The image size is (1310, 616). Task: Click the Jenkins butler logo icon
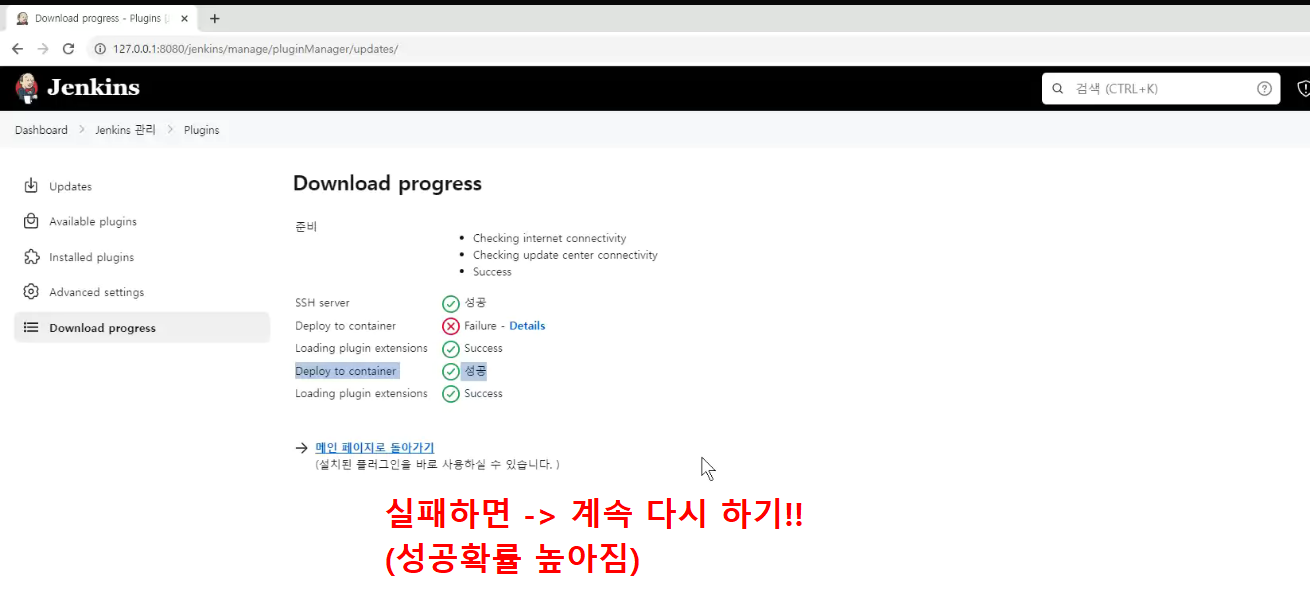click(x=27, y=88)
